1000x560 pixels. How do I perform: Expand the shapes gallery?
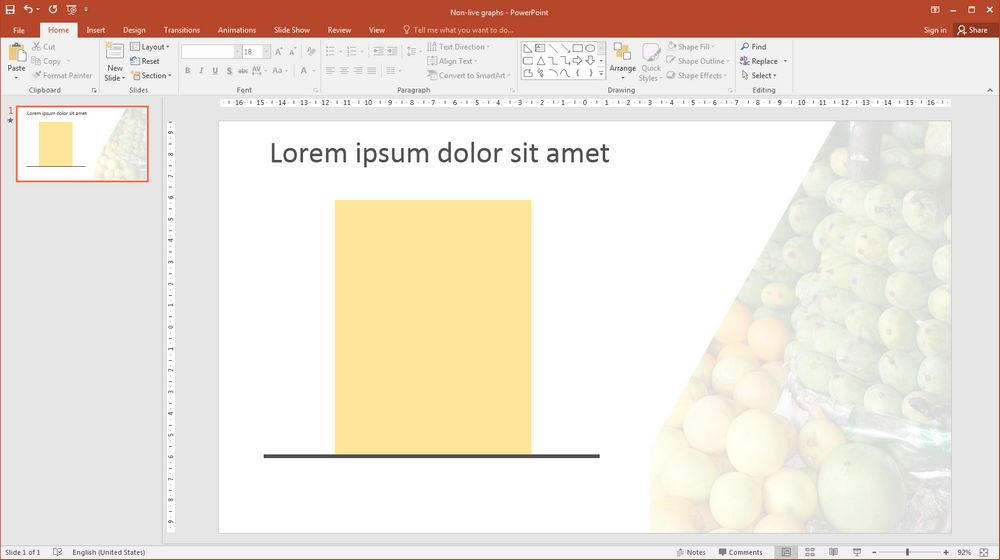601,74
